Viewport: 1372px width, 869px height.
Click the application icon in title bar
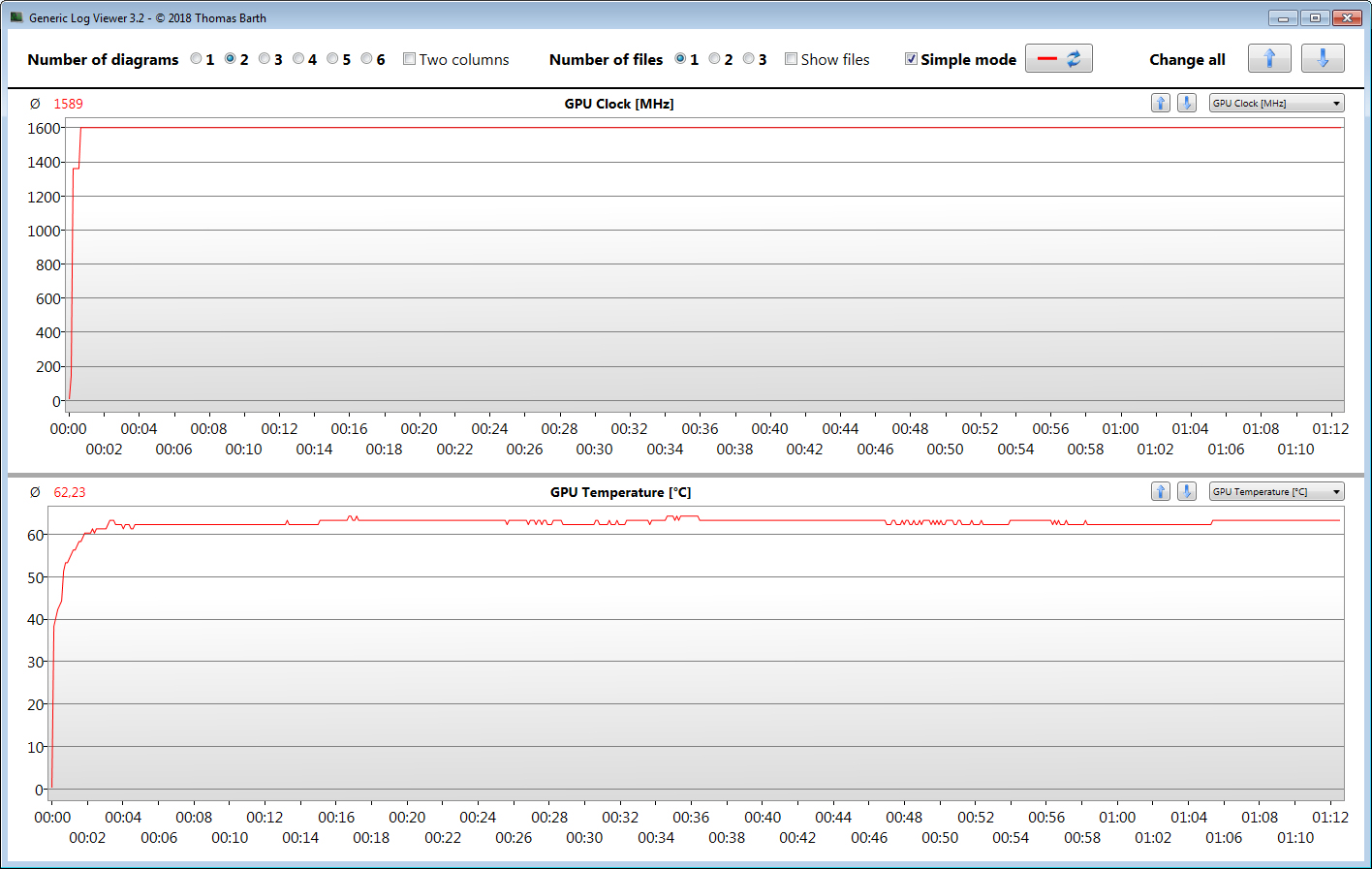pos(16,17)
